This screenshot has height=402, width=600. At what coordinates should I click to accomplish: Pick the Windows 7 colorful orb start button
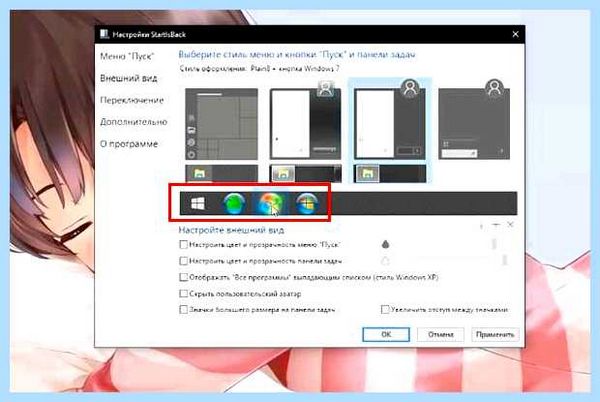pos(271,203)
